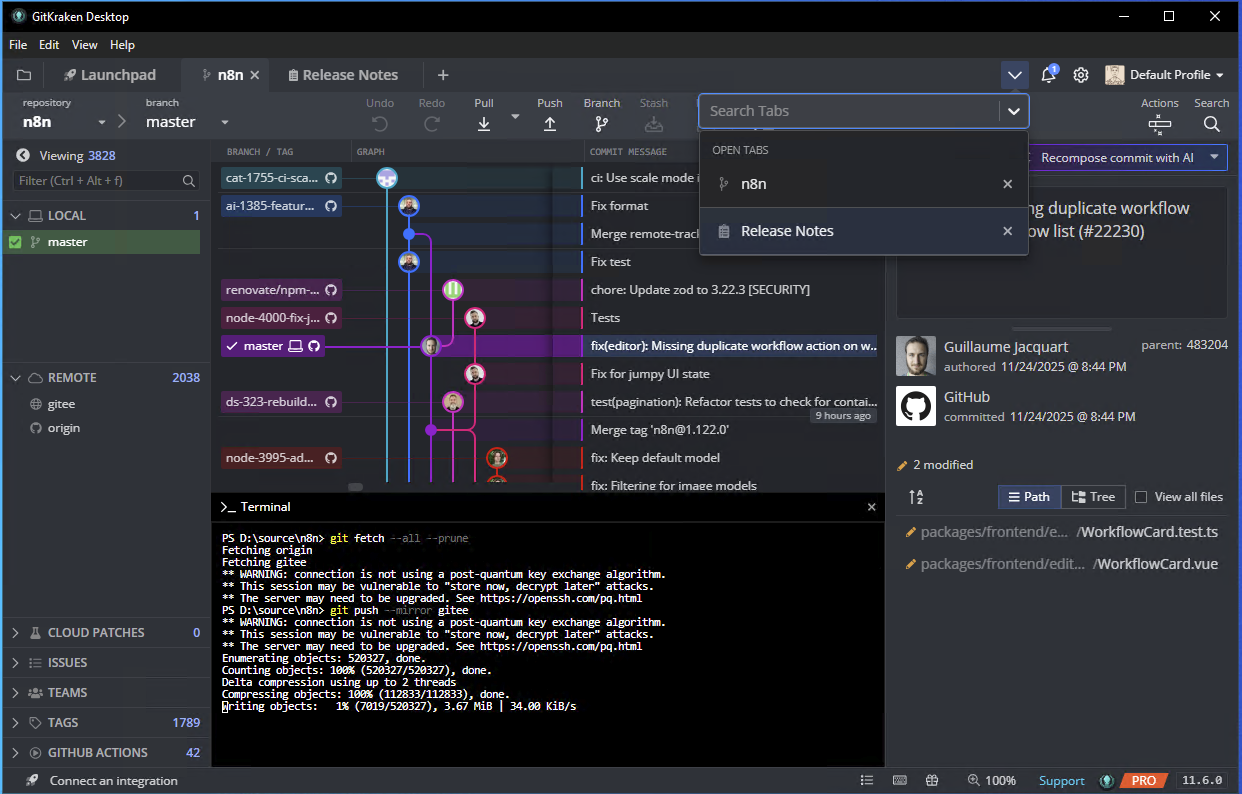Open Default Profile dropdown
Screen dimensions: 1242x794
point(1166,75)
